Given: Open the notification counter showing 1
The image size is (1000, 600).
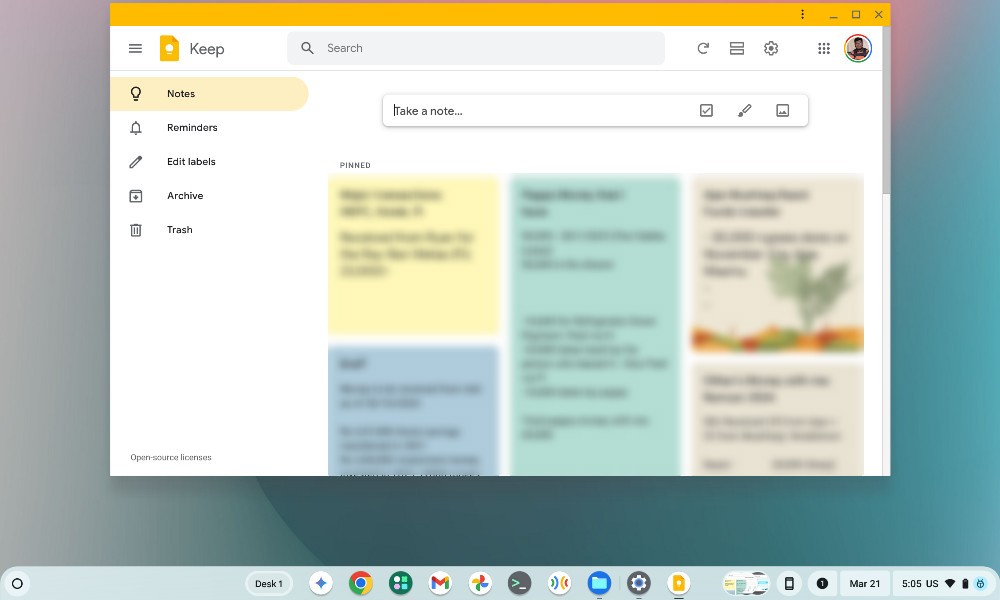Looking at the screenshot, I should click(822, 583).
